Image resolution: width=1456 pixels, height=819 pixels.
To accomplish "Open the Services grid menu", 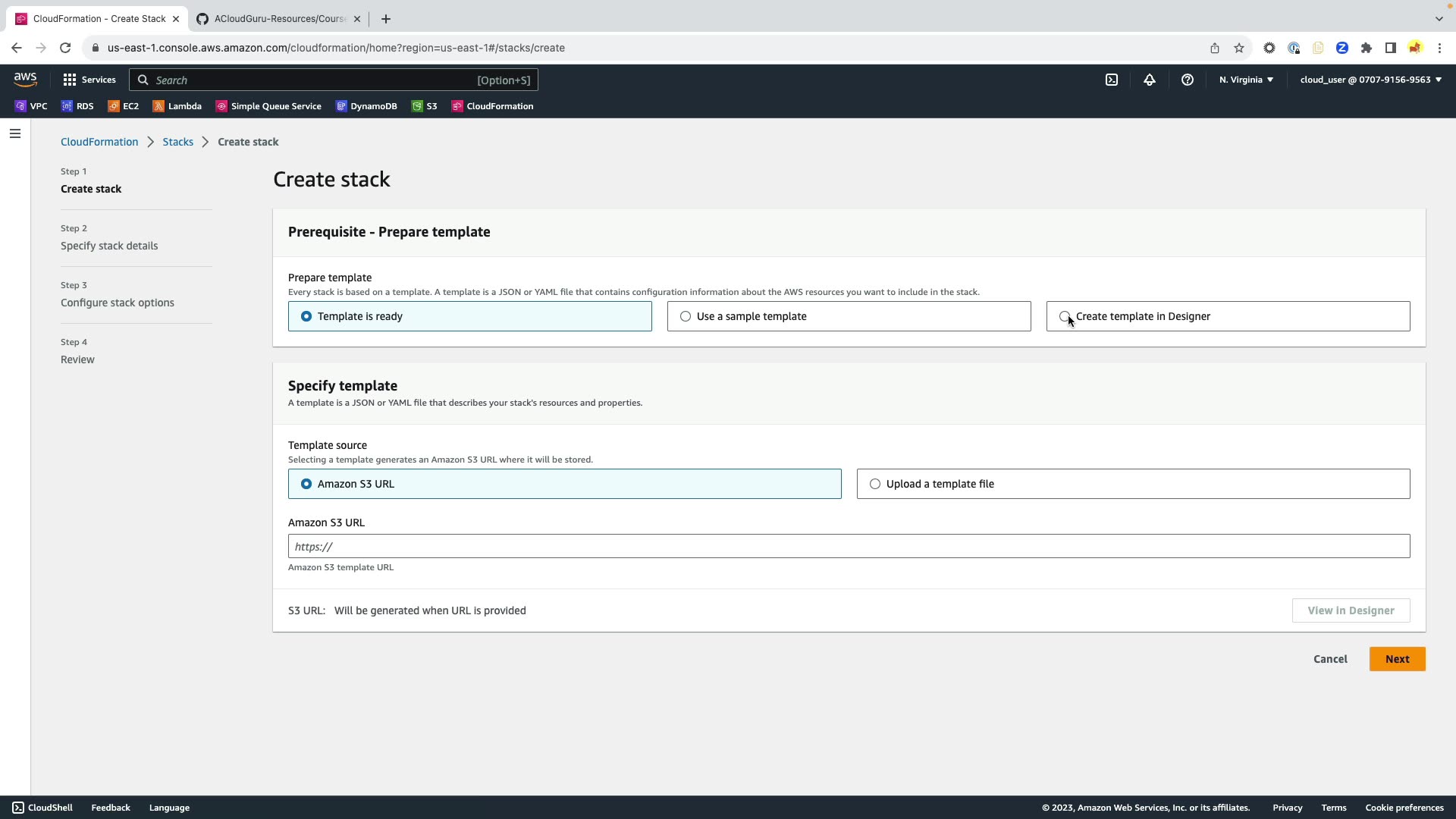I will (89, 80).
